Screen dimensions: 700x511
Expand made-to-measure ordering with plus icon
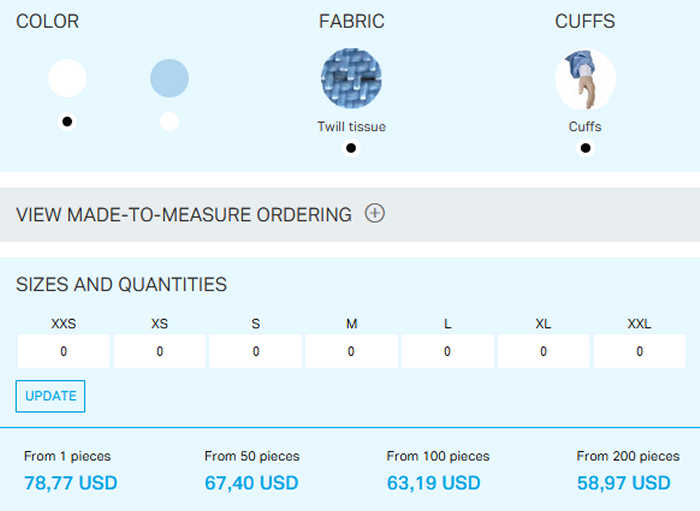pos(375,214)
